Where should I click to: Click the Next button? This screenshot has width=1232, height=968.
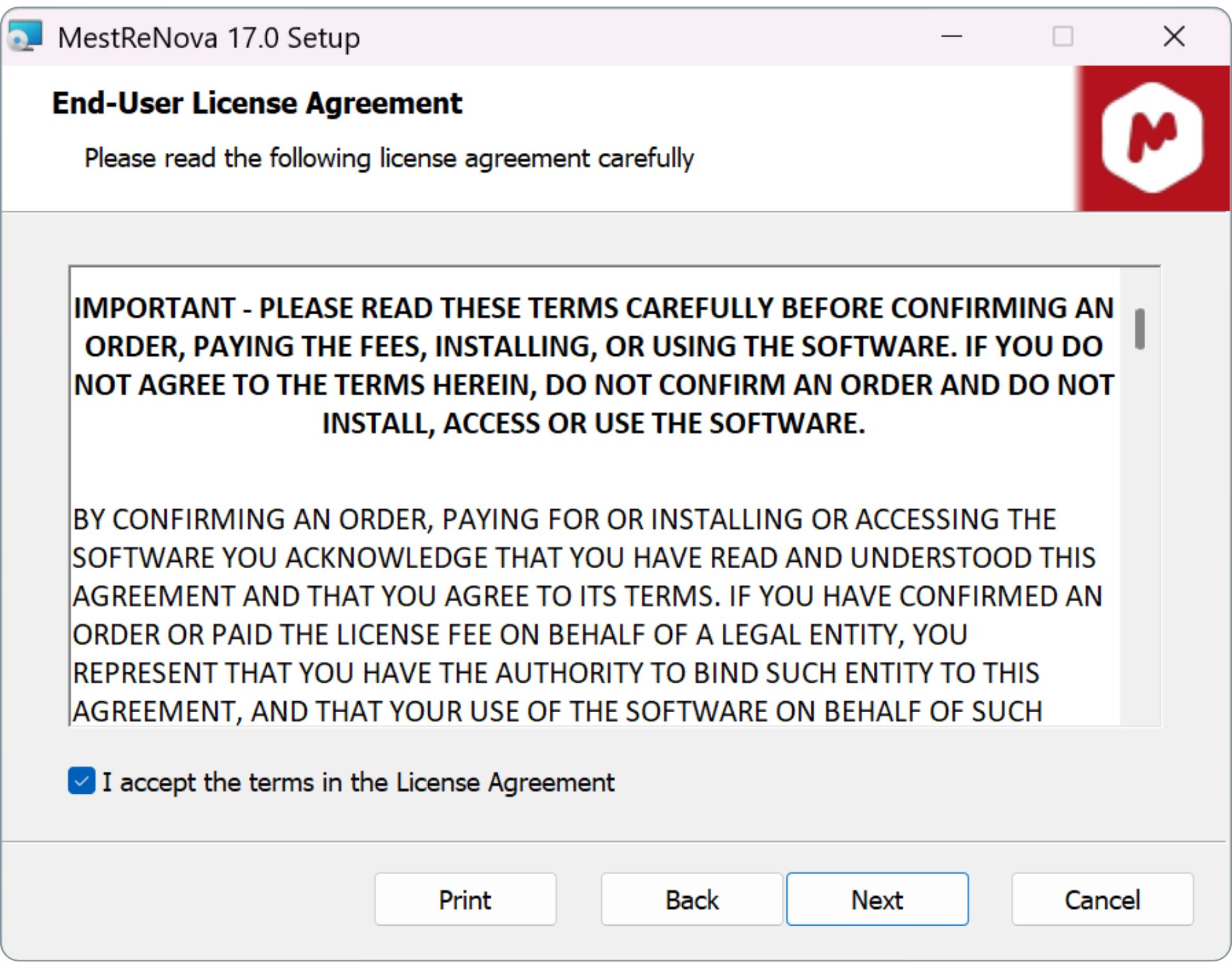point(877,899)
